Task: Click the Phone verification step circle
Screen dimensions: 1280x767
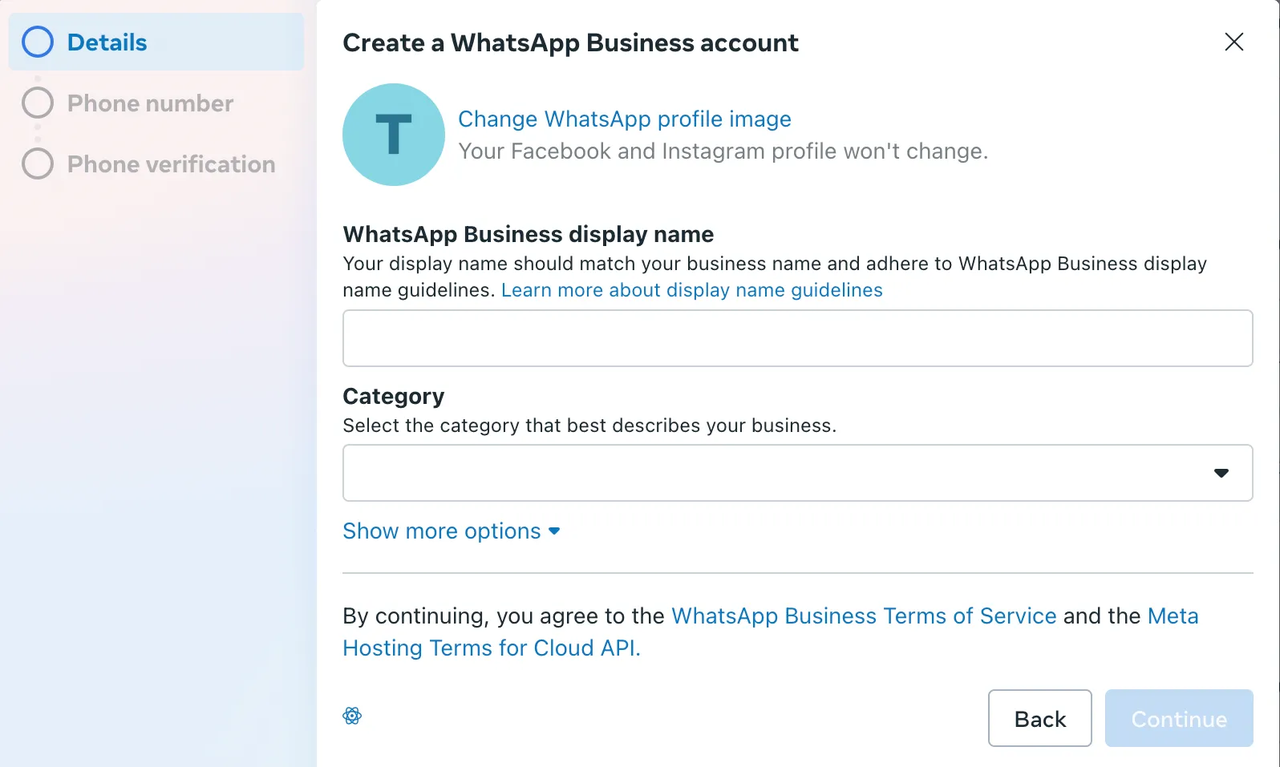Action: [38, 164]
